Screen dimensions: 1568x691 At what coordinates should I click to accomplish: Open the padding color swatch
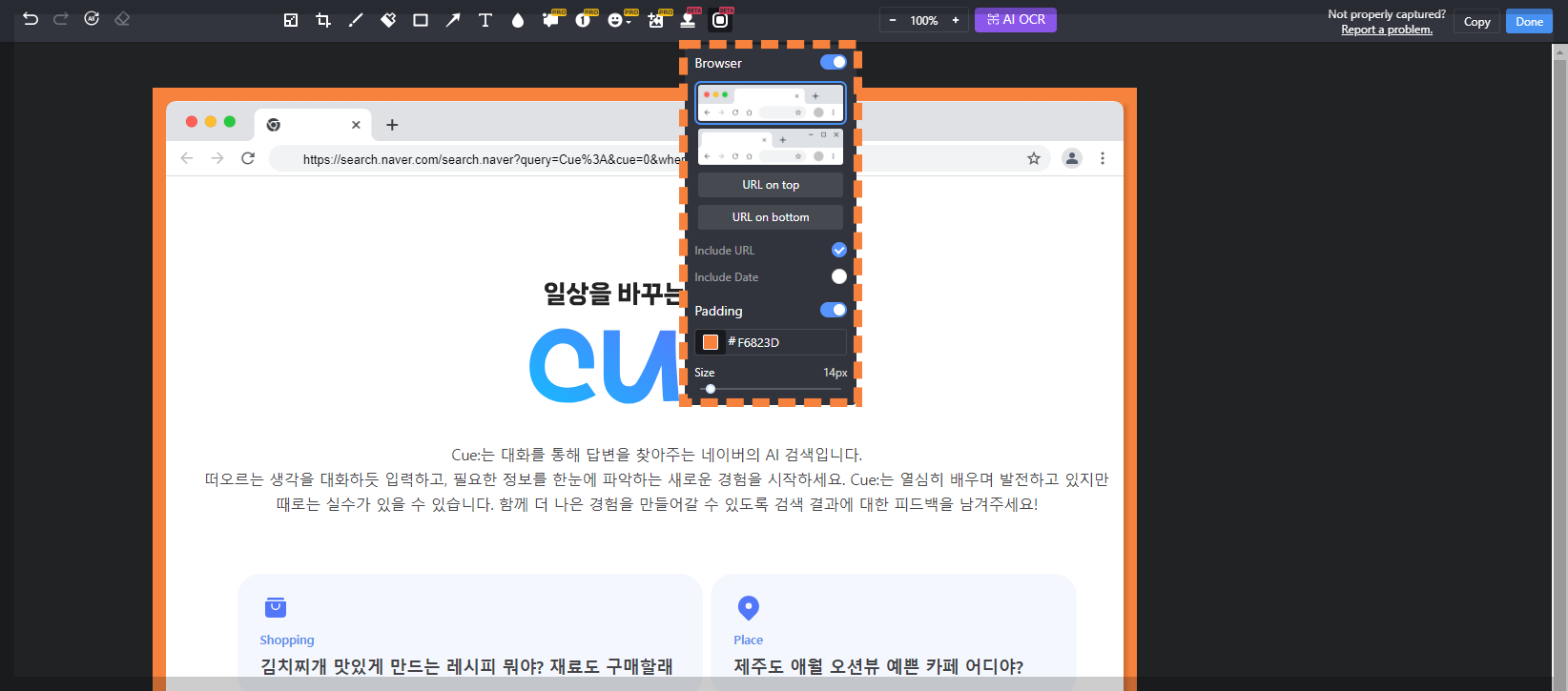tap(711, 342)
